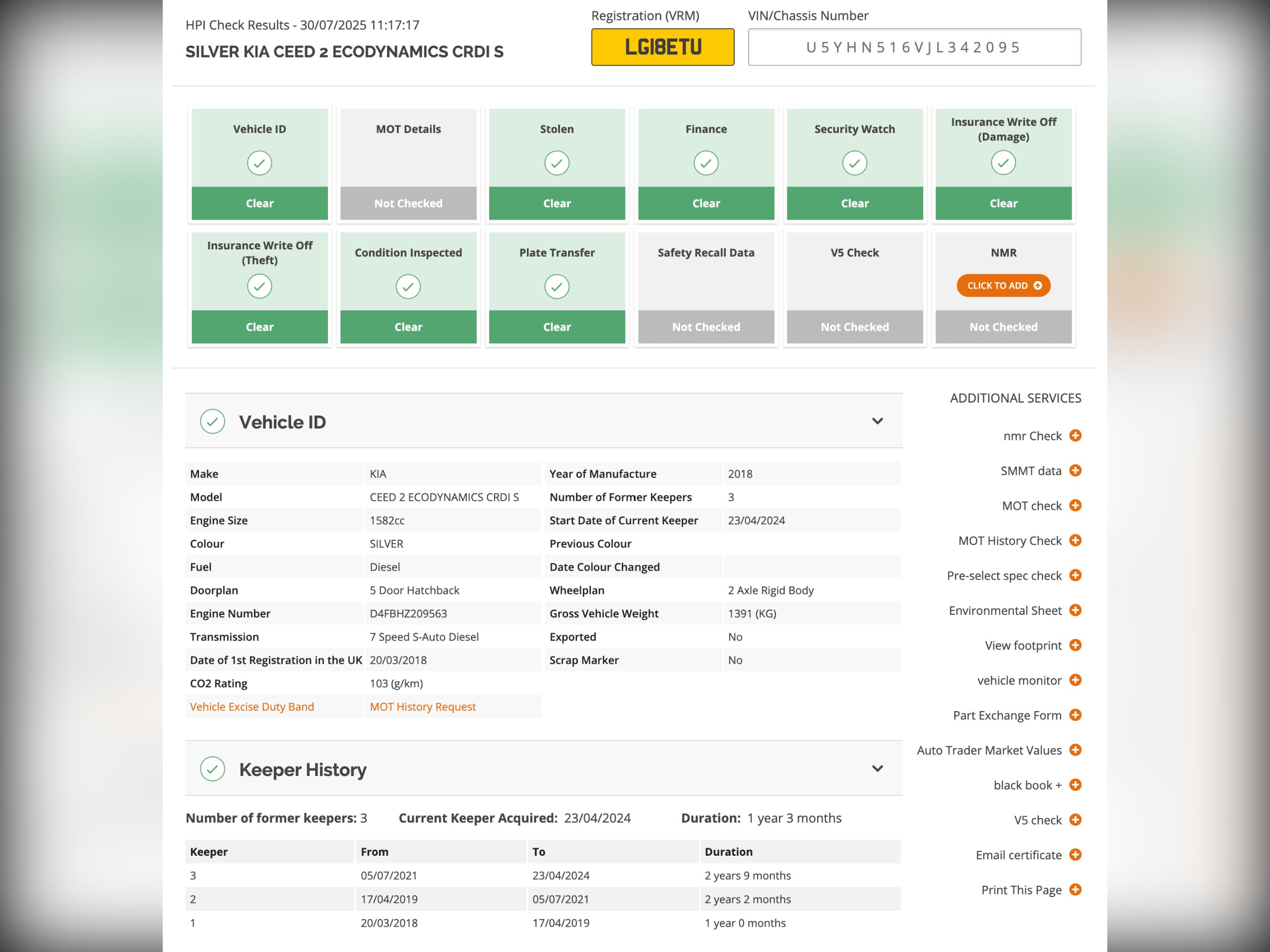Open the MOT History Request link
Viewport: 1270px width, 952px height.
pos(423,707)
